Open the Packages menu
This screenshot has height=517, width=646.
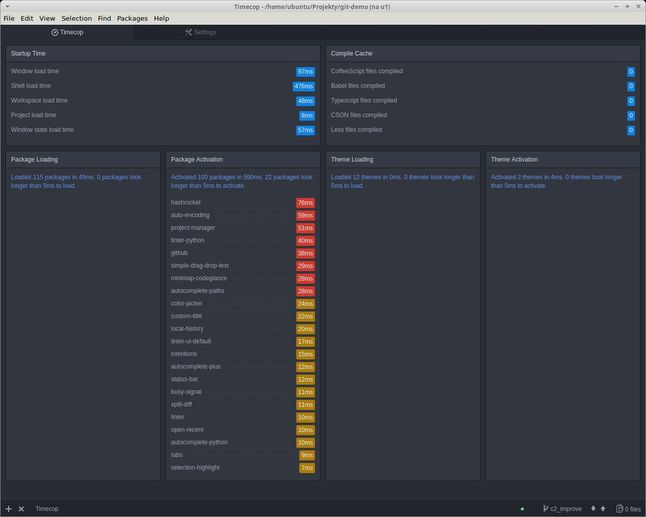(132, 19)
